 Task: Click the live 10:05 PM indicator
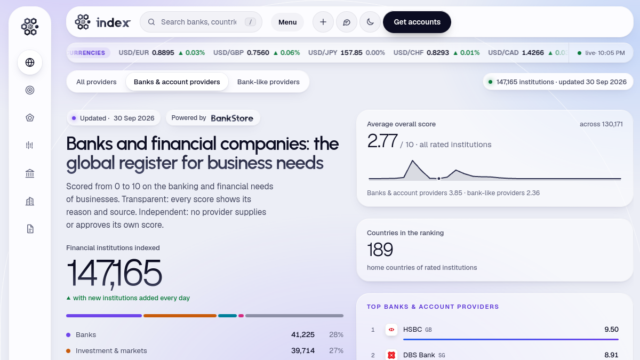[601, 53]
